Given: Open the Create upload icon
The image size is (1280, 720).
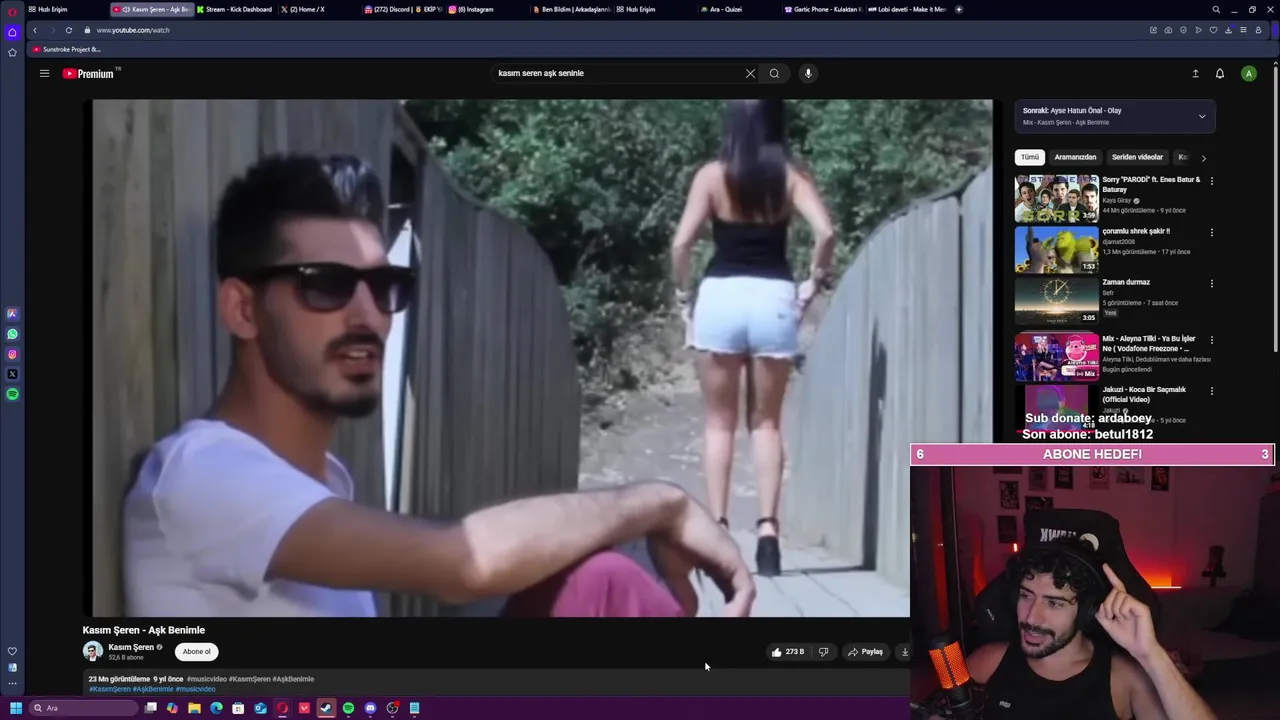Looking at the screenshot, I should [1195, 73].
